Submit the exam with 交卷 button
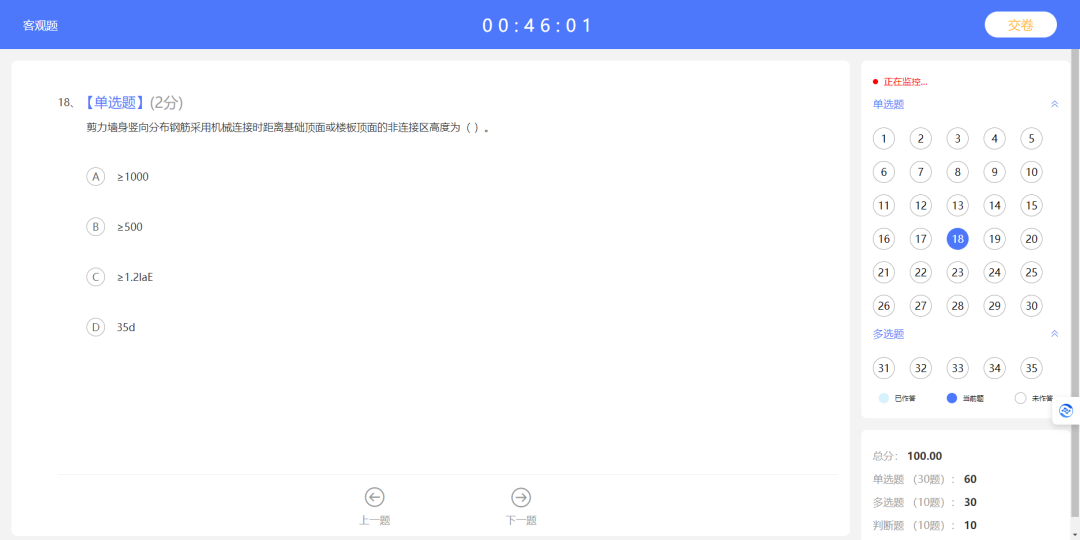The width and height of the screenshot is (1080, 540). point(1020,25)
